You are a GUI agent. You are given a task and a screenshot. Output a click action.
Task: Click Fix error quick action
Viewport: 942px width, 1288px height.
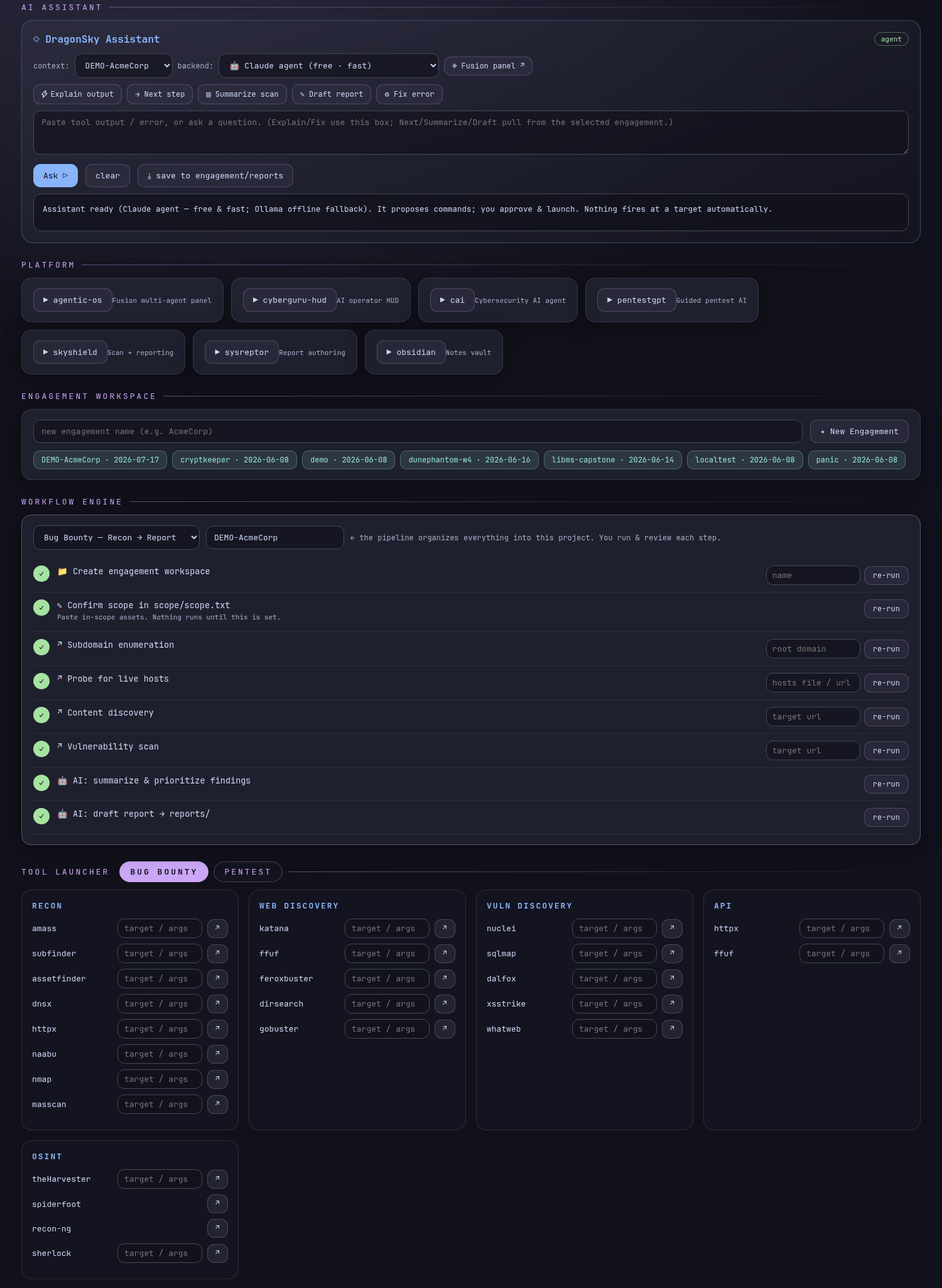(x=409, y=94)
